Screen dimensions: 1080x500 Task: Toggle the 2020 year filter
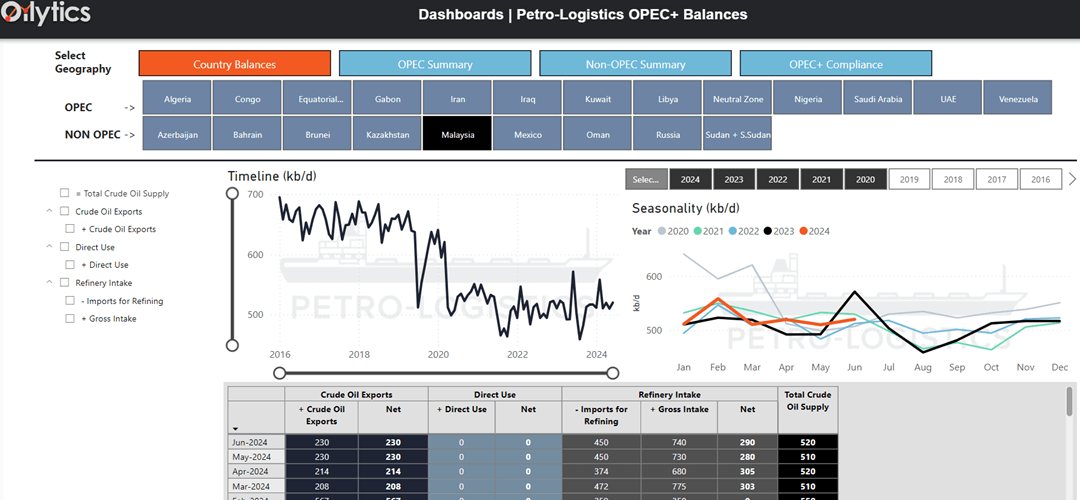click(865, 179)
